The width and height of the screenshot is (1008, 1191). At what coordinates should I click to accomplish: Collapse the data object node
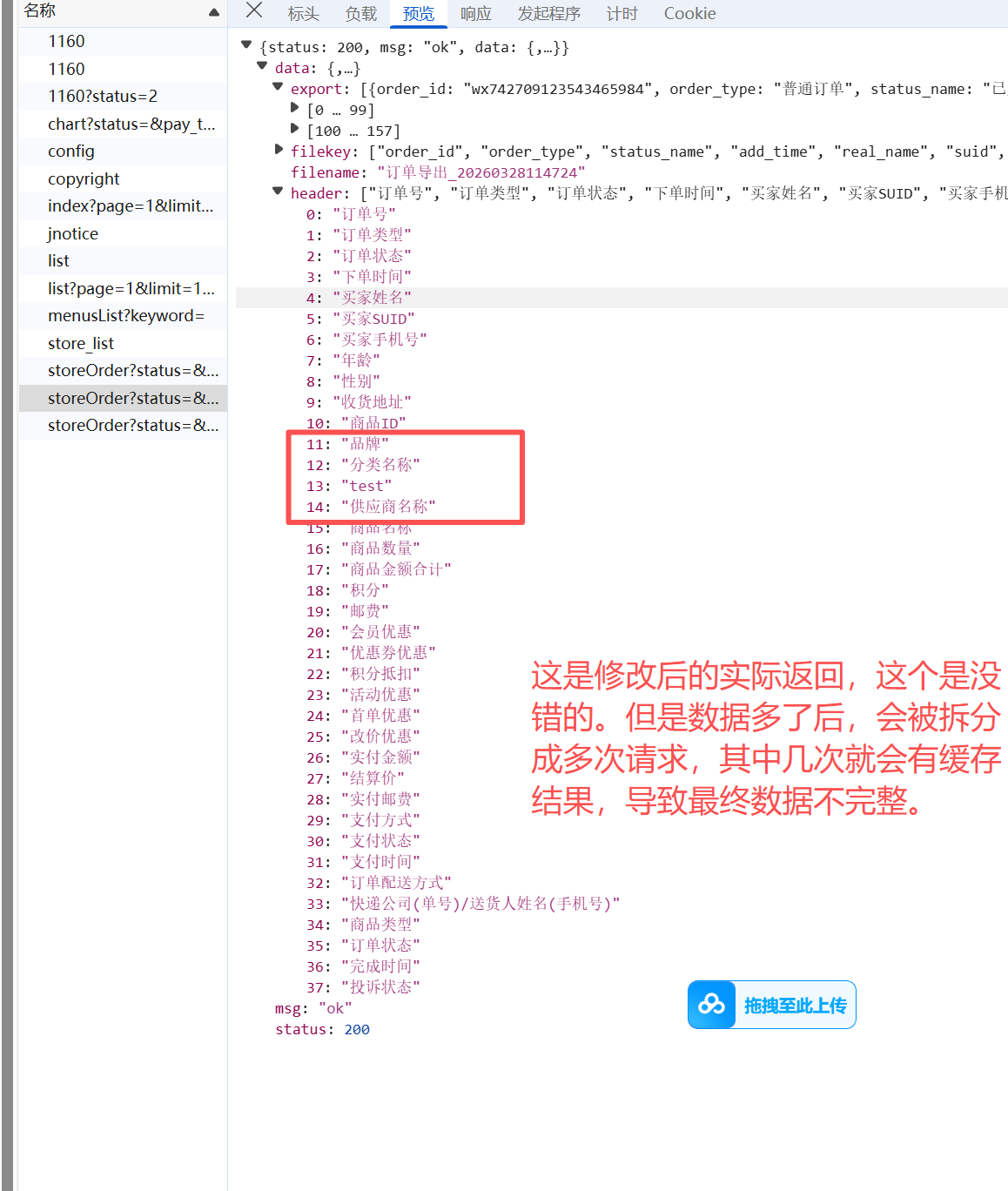click(262, 66)
